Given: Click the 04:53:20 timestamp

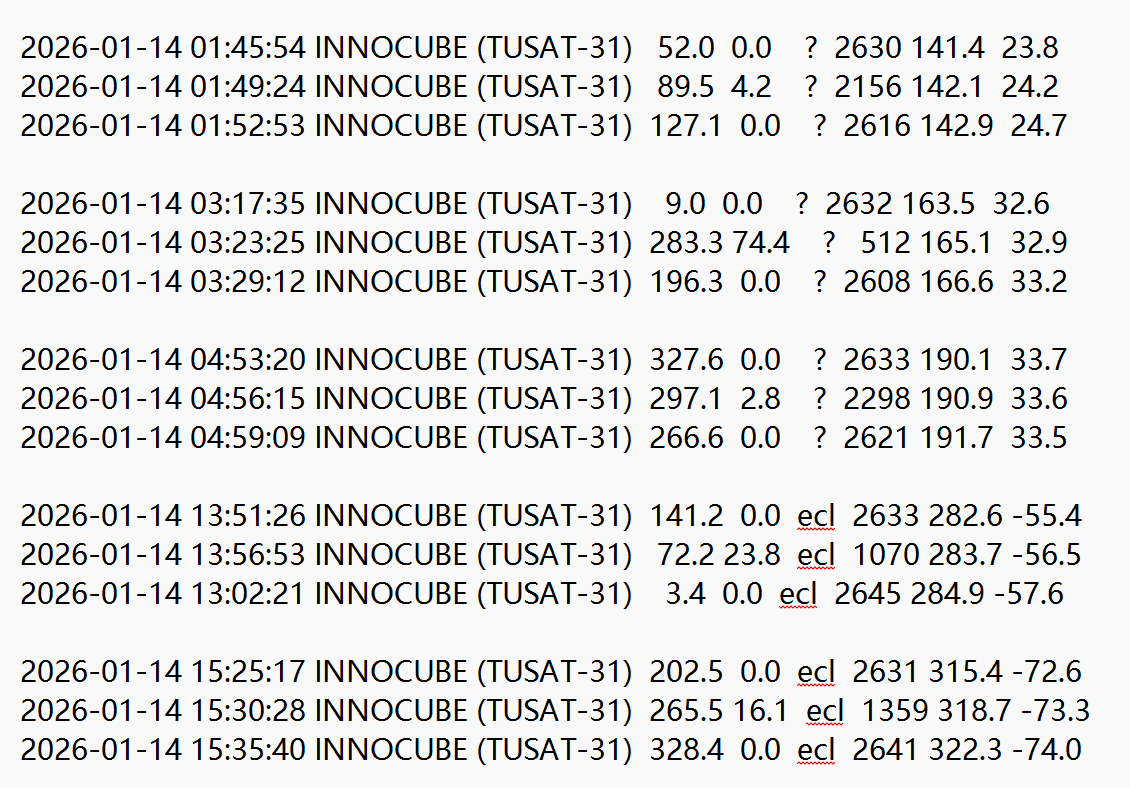Looking at the screenshot, I should [x=248, y=360].
